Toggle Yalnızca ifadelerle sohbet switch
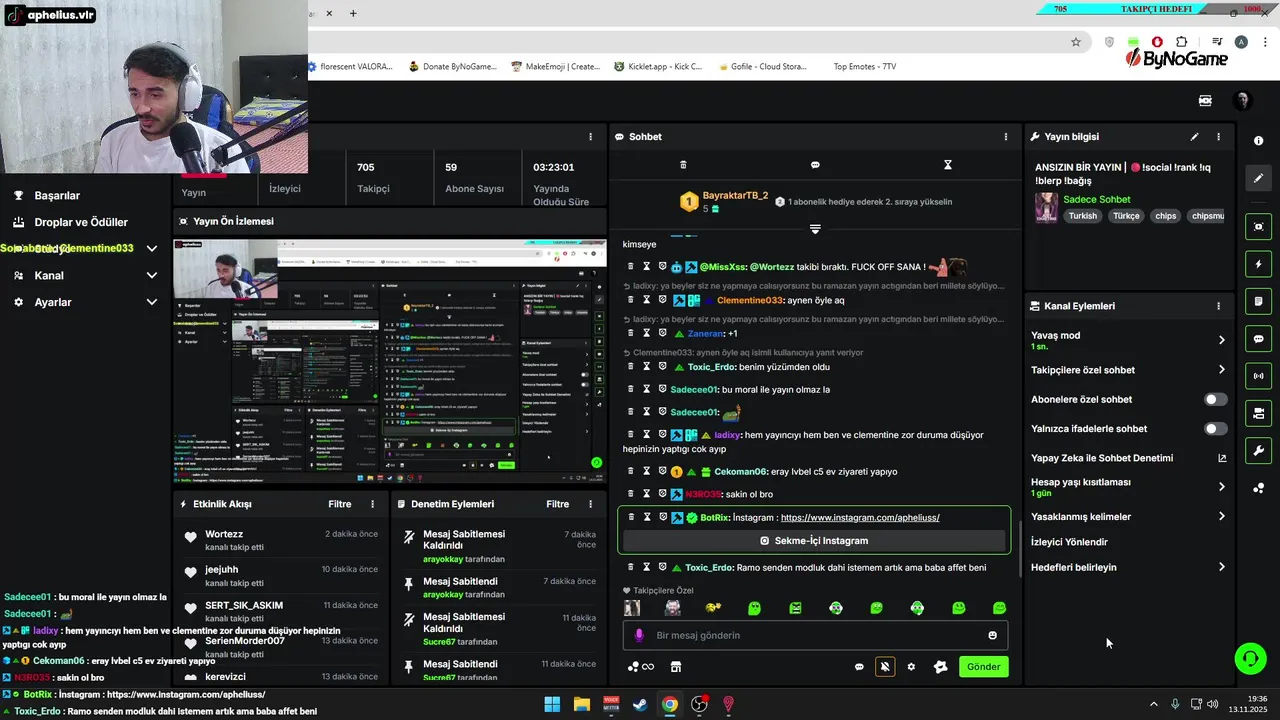The image size is (1280, 720). (x=1215, y=429)
